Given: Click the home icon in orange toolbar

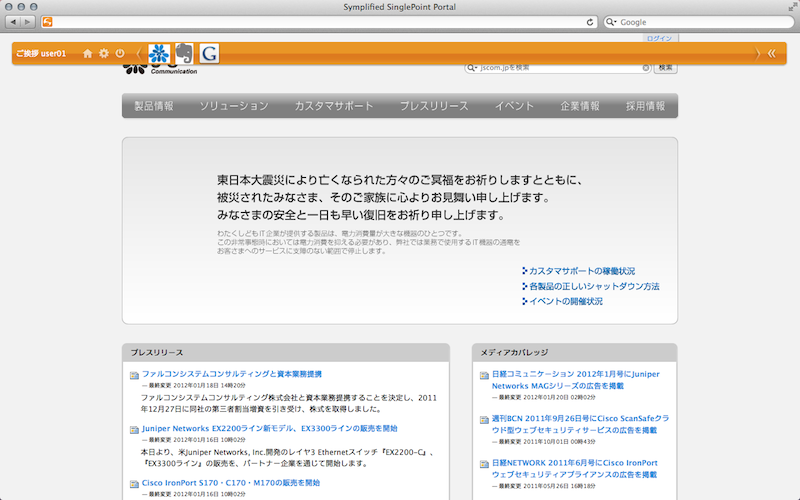Looking at the screenshot, I should click(88, 53).
